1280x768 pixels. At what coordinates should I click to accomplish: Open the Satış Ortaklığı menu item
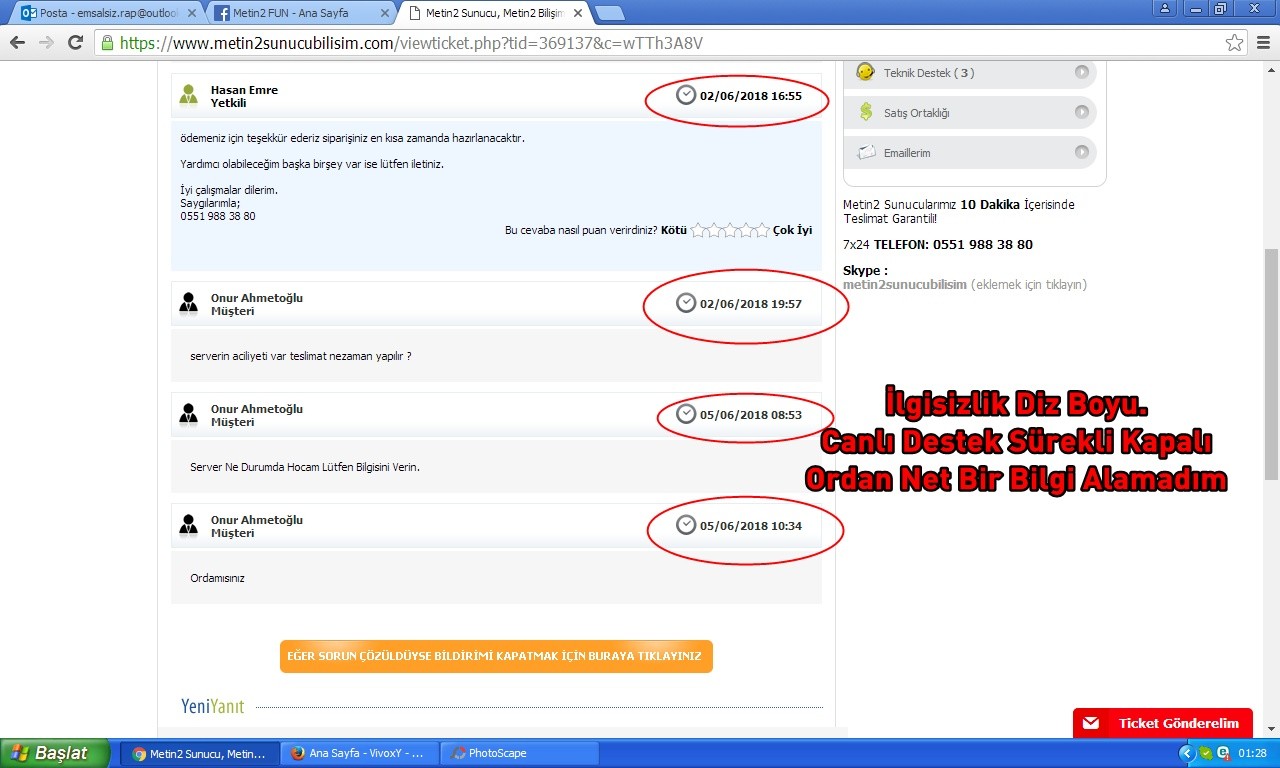[970, 112]
